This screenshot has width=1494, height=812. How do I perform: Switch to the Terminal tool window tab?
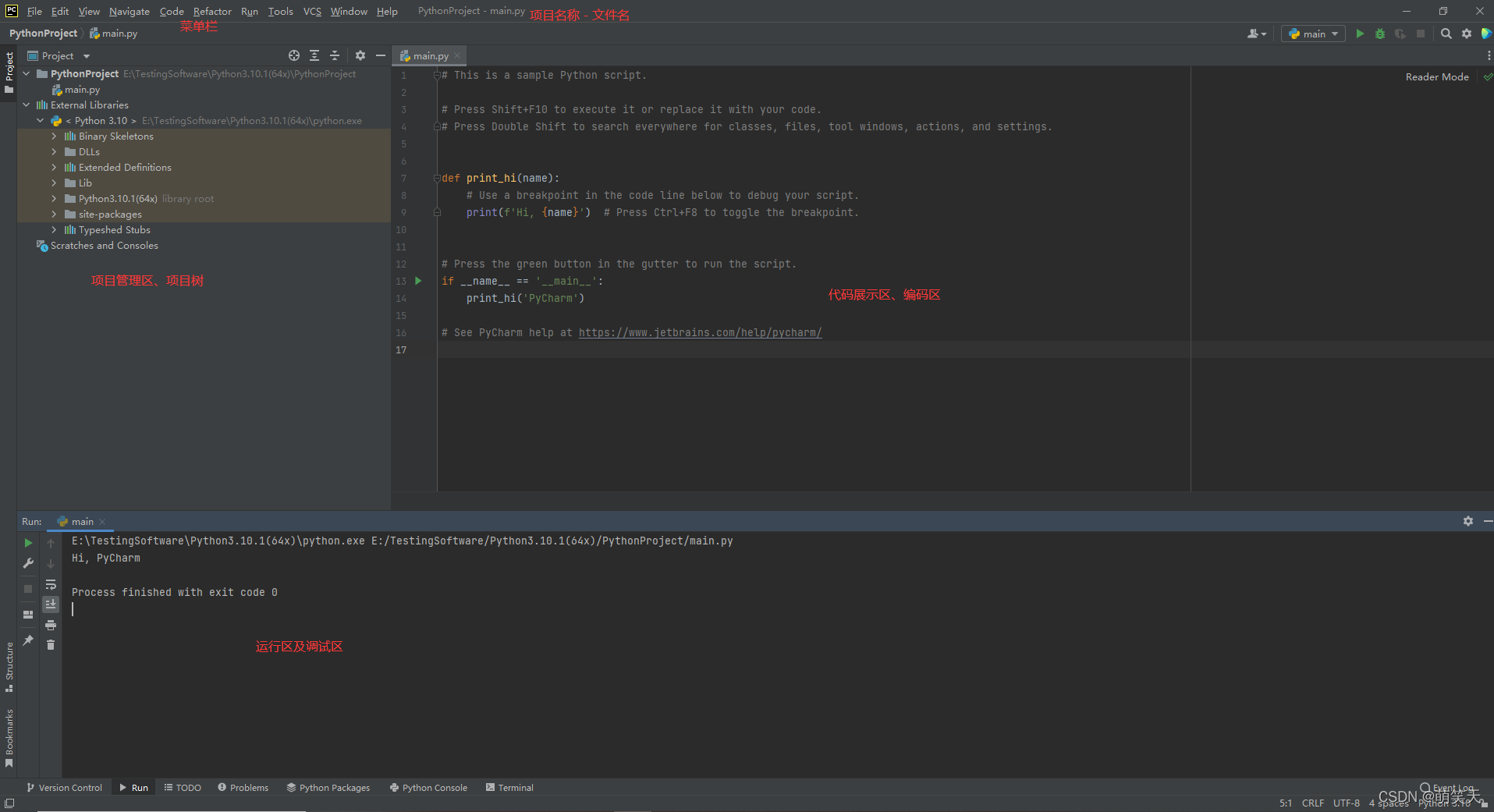(509, 788)
